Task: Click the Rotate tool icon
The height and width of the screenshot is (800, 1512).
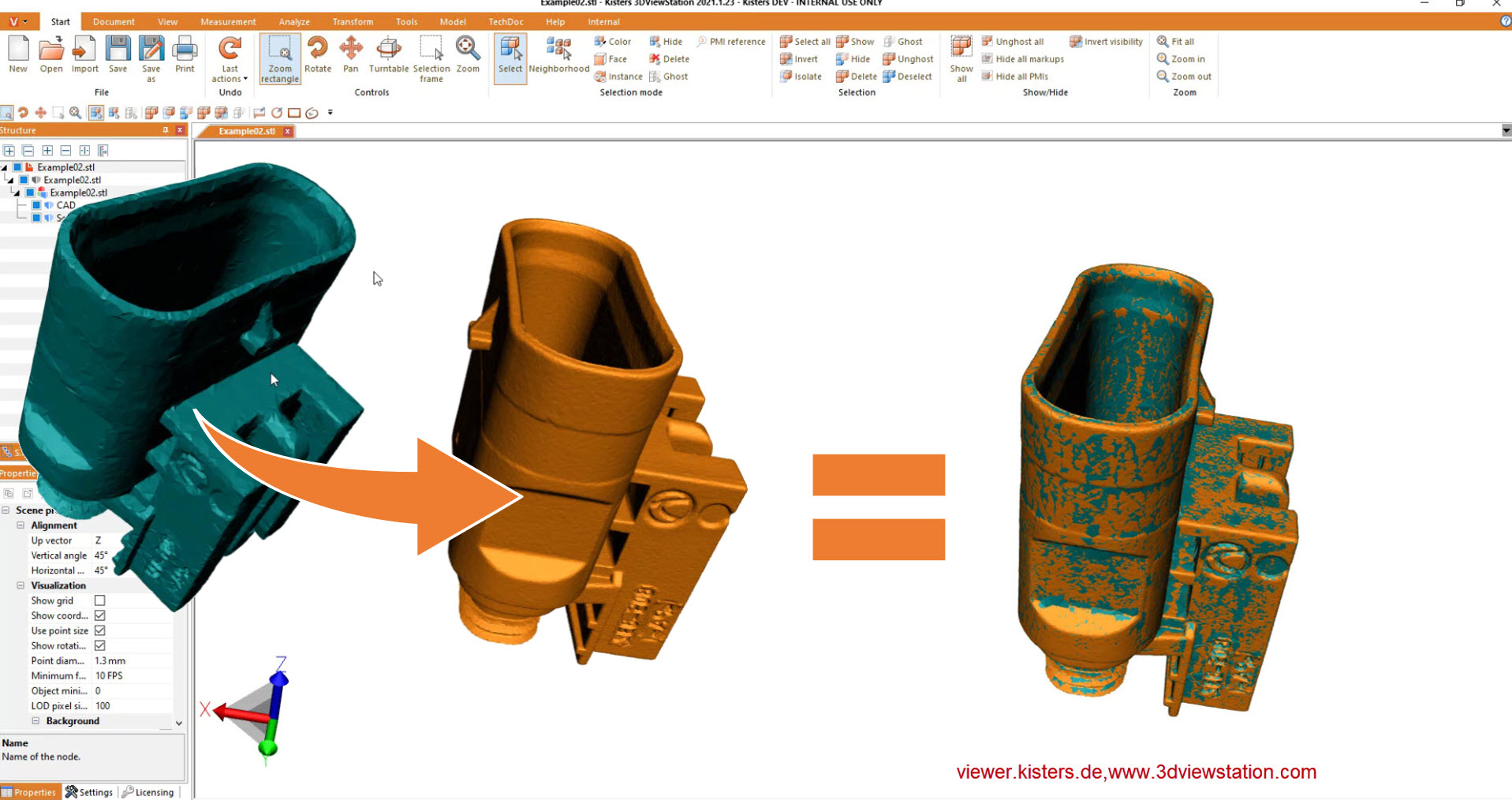Action: (317, 55)
